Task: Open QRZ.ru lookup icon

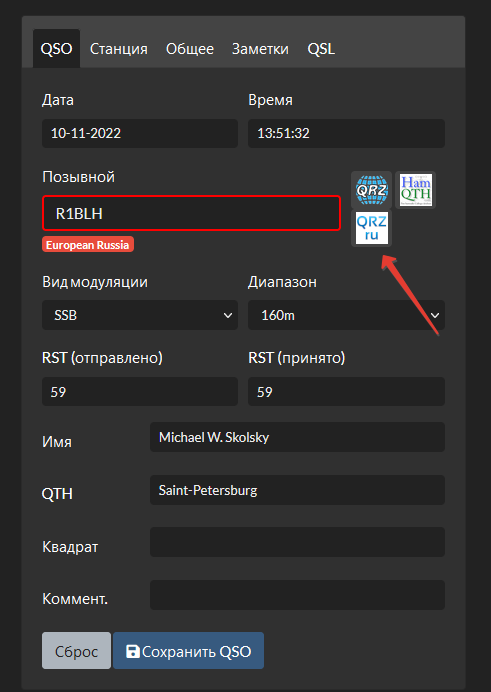Action: coord(371,228)
